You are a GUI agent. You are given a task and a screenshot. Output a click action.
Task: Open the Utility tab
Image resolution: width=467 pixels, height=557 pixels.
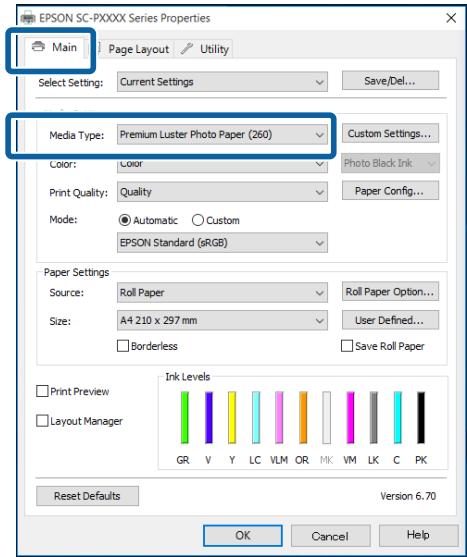point(205,49)
